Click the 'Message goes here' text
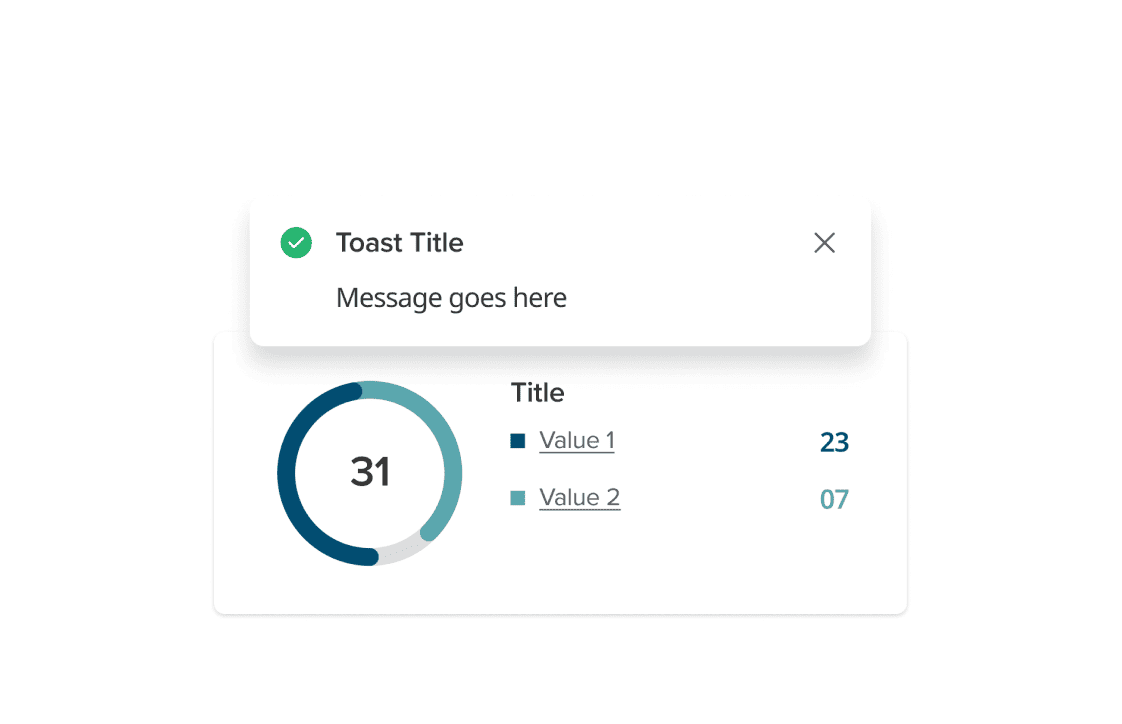Viewport: 1122px width, 724px height. (451, 298)
